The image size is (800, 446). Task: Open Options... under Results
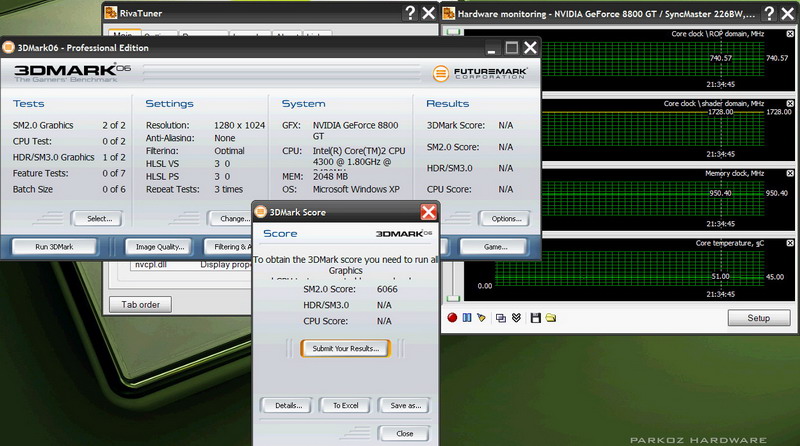[x=505, y=218]
